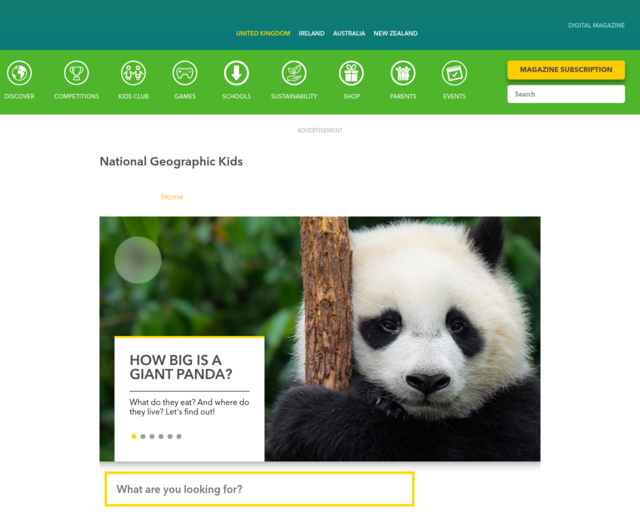Open the Parents icon
Image resolution: width=640 pixels, height=512 pixels.
pyautogui.click(x=403, y=73)
